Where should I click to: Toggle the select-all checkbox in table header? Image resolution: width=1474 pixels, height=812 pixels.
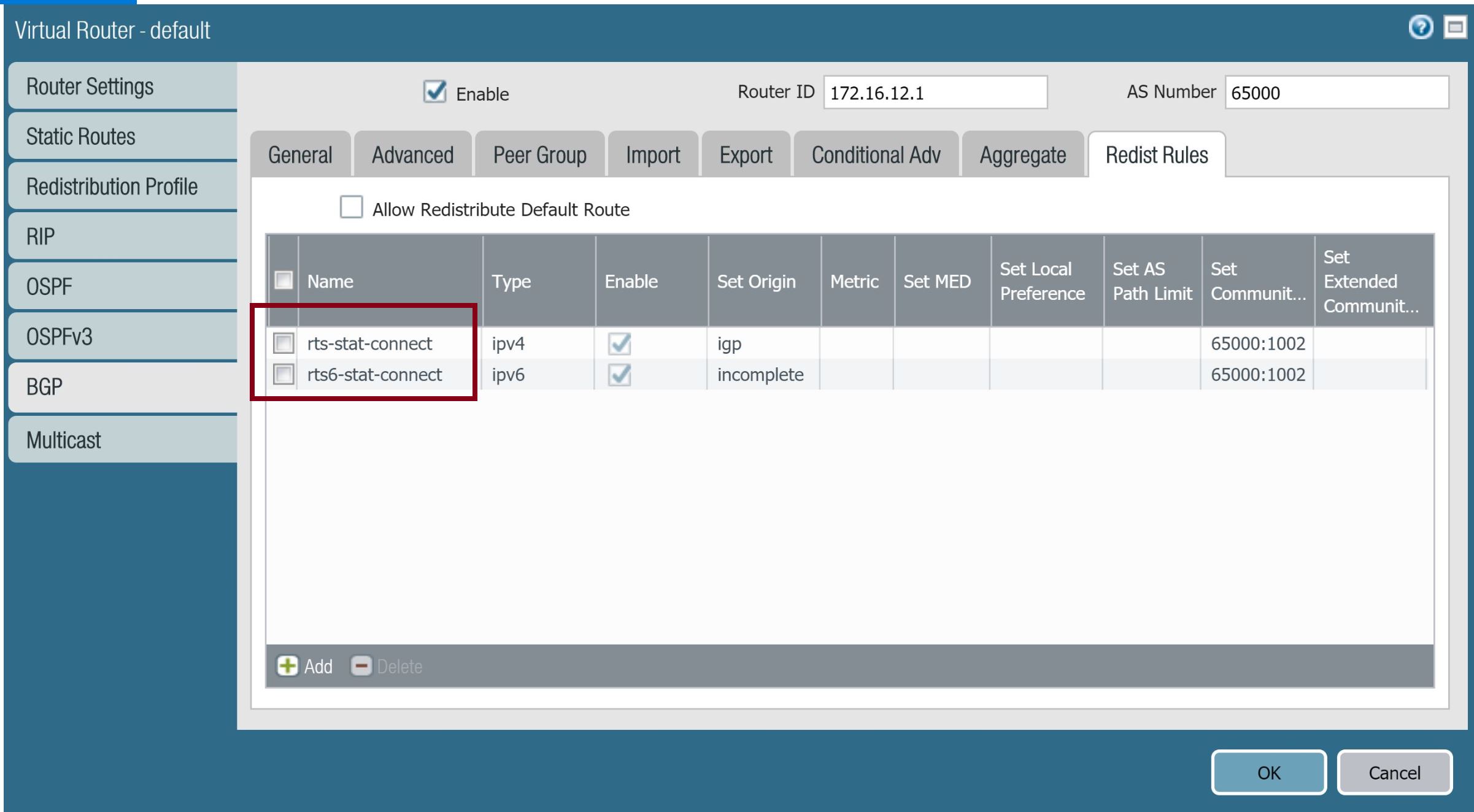click(x=284, y=280)
